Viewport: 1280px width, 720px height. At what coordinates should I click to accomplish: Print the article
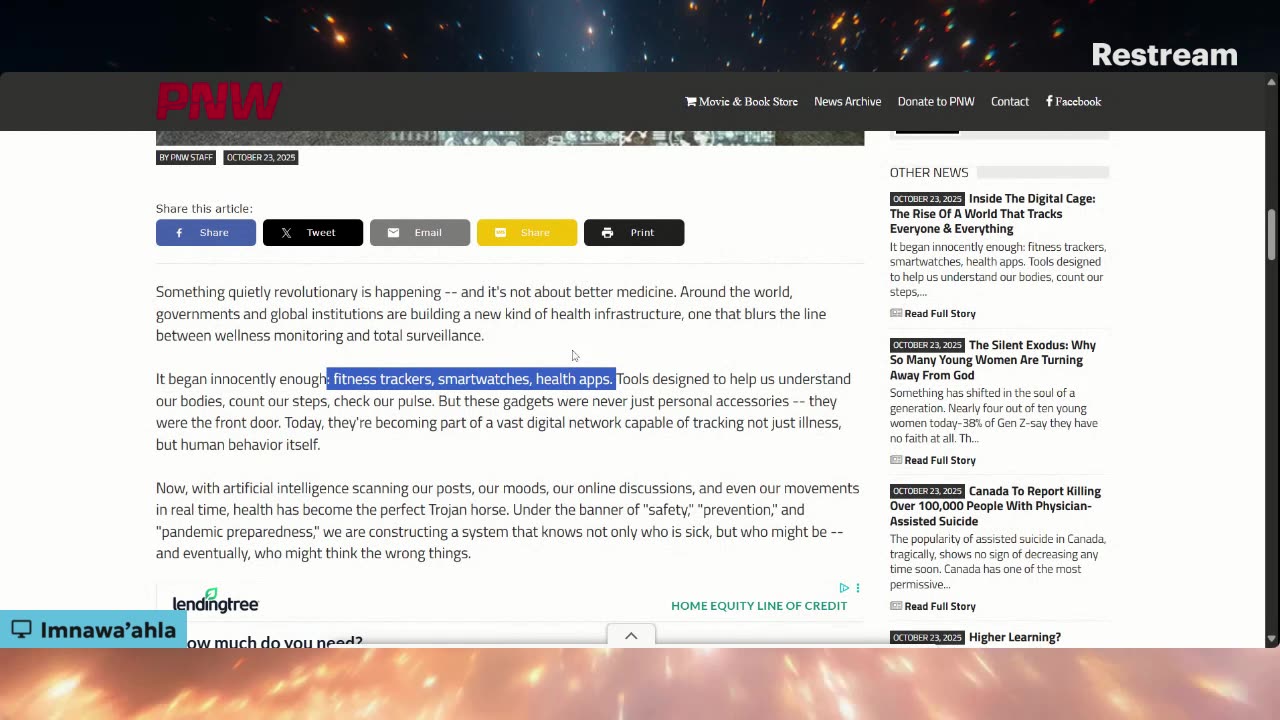tap(634, 232)
